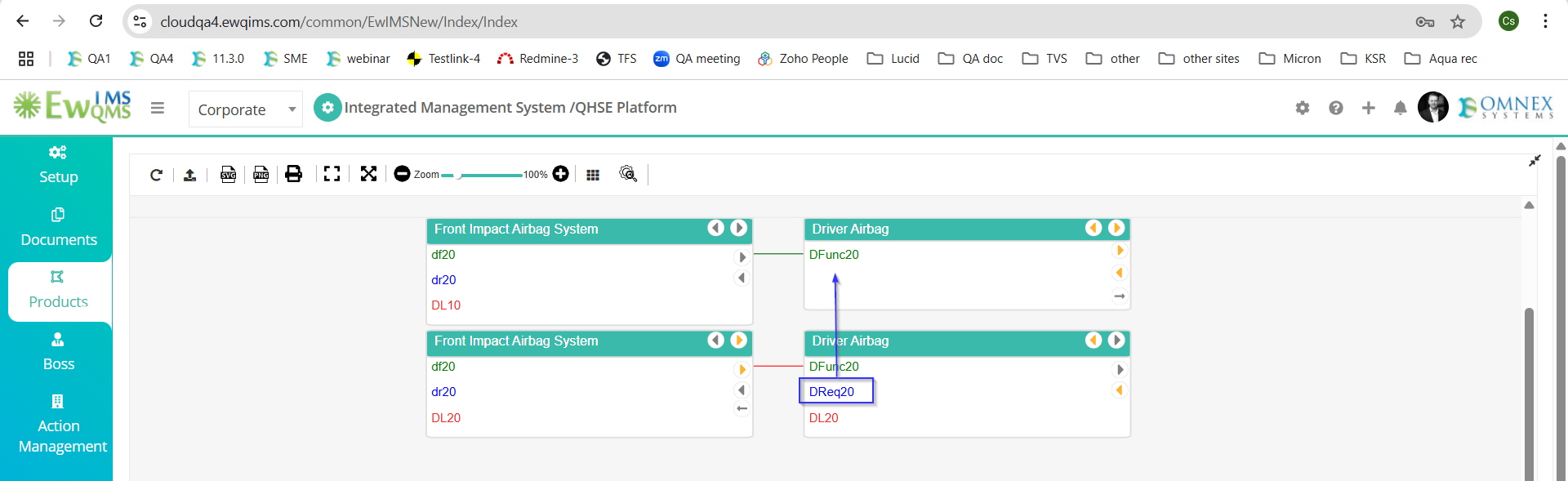Expand the df20 row arrow in top Front Impact box
Viewport: 1568px width, 481px height.
pyautogui.click(x=742, y=256)
